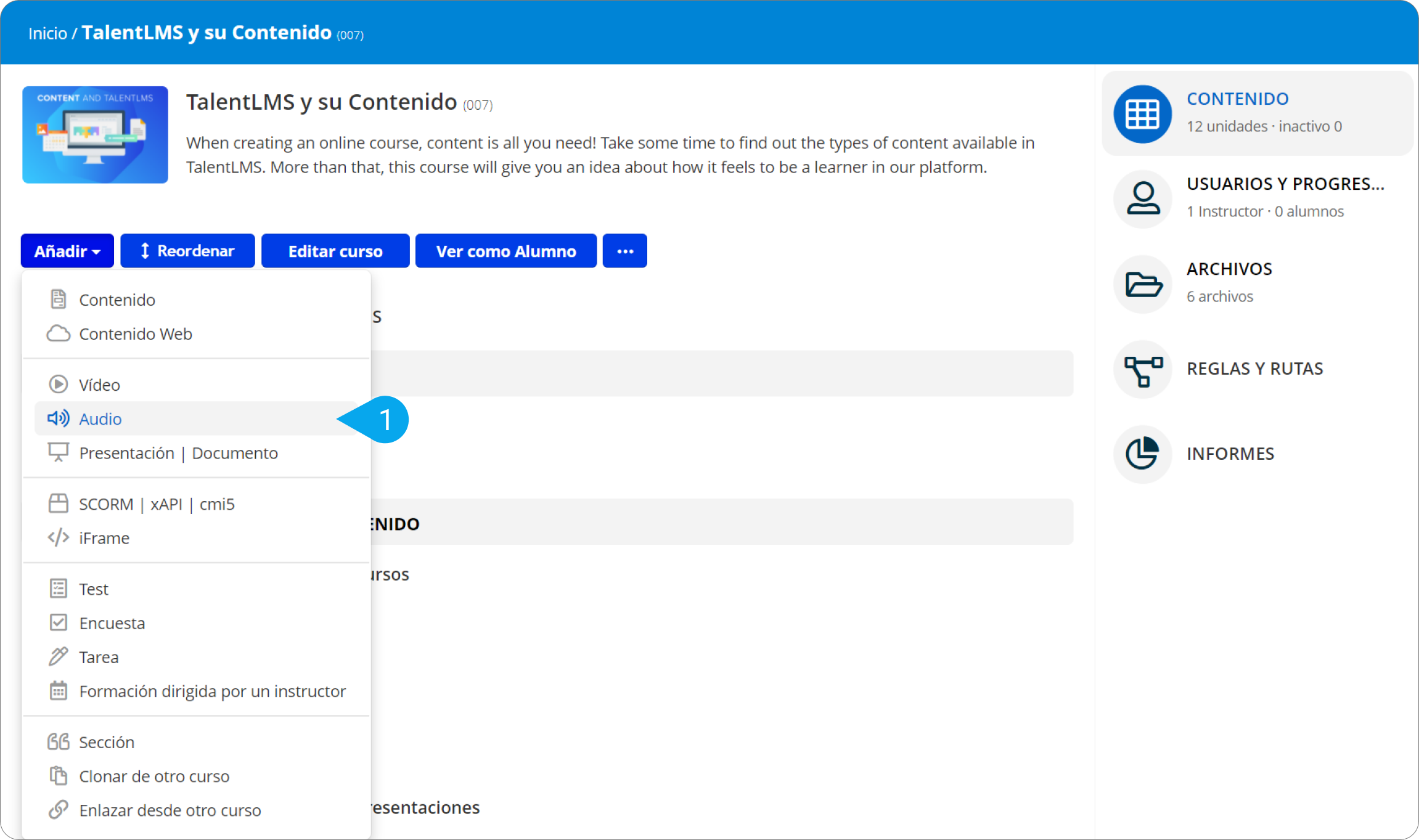Click Ver como Alumno button

pos(506,251)
